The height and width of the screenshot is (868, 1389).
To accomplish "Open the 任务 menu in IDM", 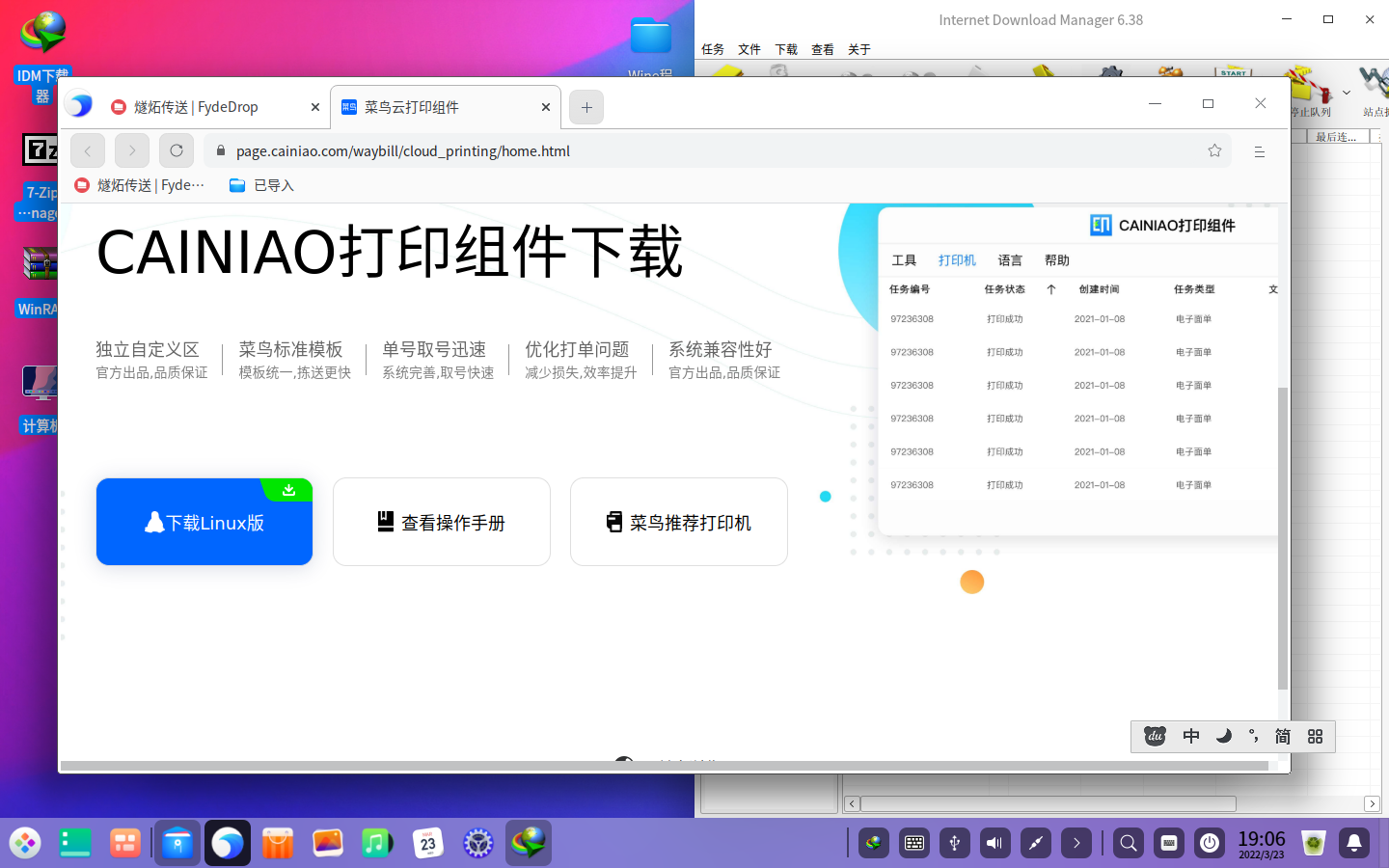I will click(713, 49).
